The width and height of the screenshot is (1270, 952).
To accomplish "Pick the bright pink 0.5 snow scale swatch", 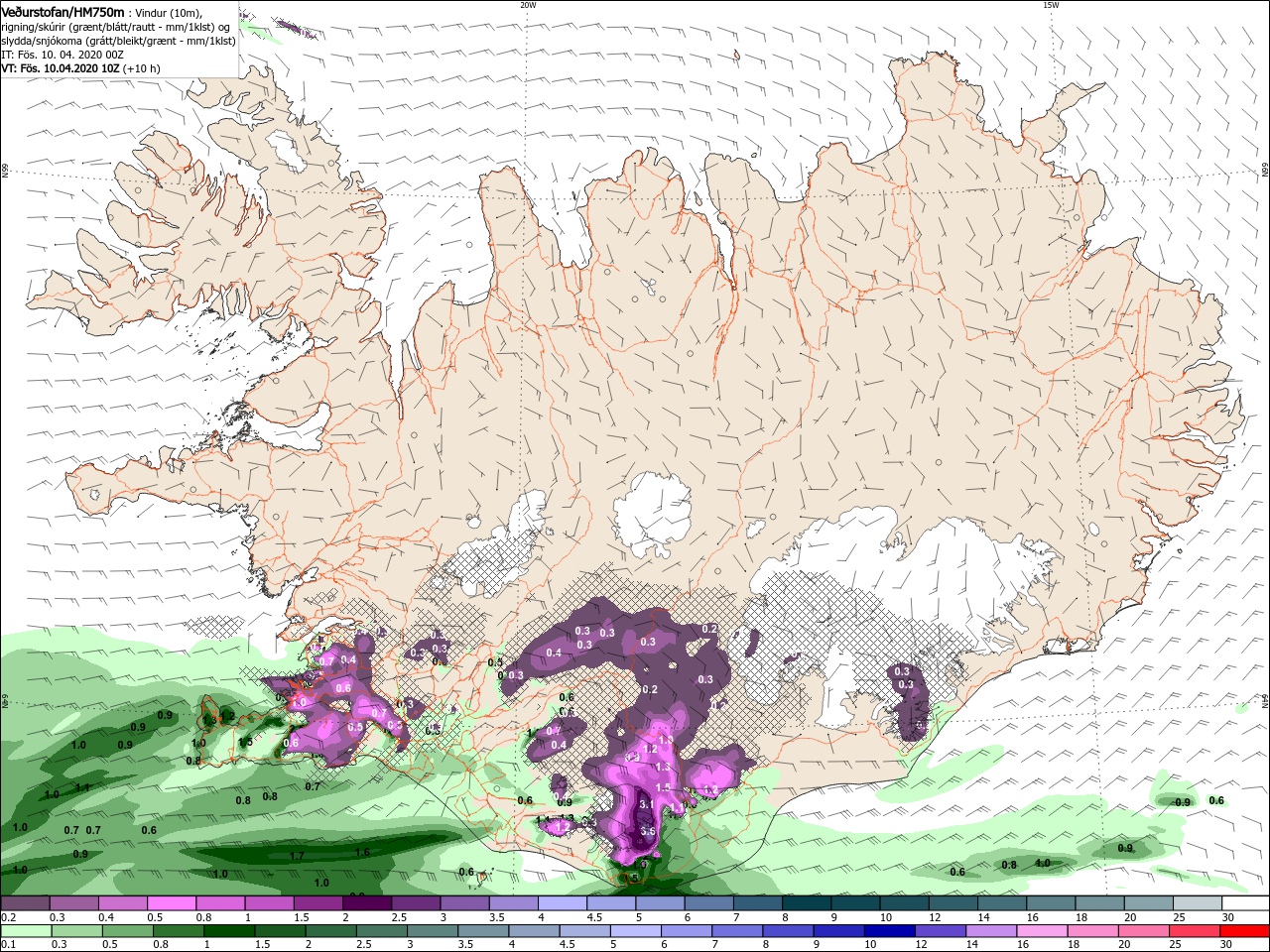I will coord(171,903).
